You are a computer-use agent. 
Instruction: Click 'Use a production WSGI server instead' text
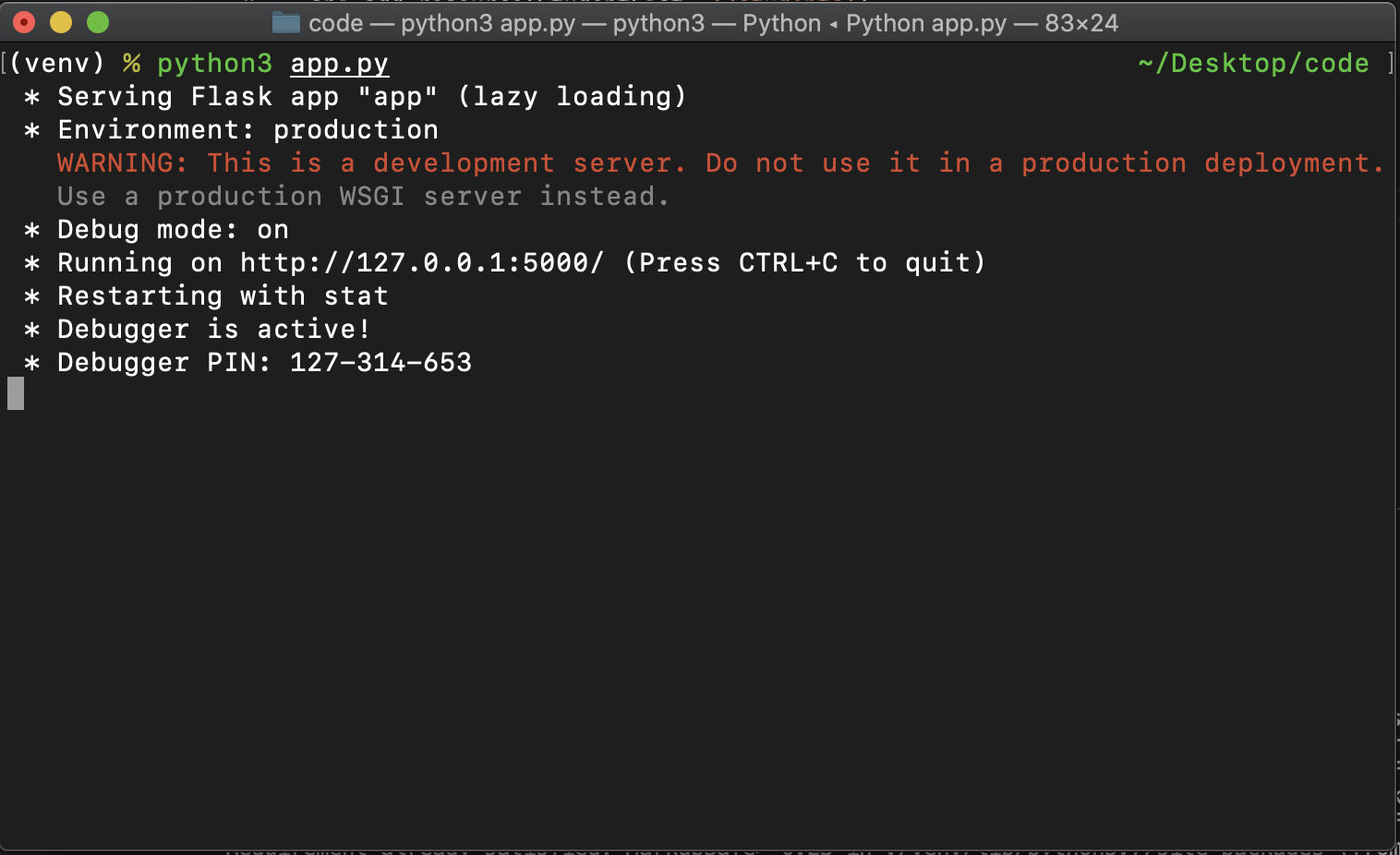(362, 197)
